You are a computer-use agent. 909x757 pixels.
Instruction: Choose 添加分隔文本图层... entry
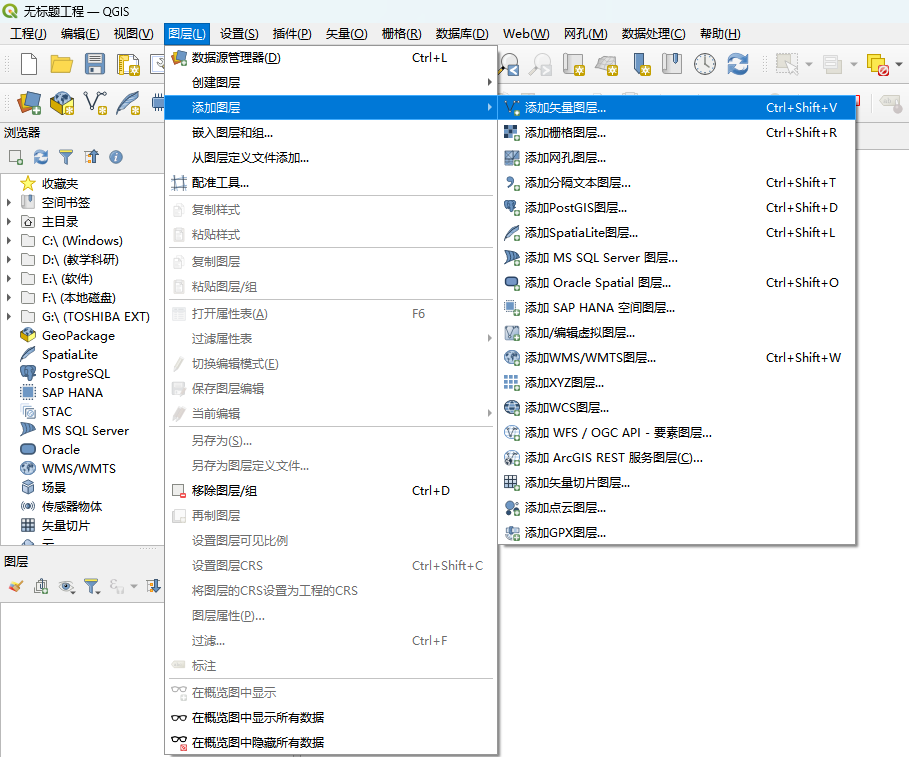[x=676, y=183]
